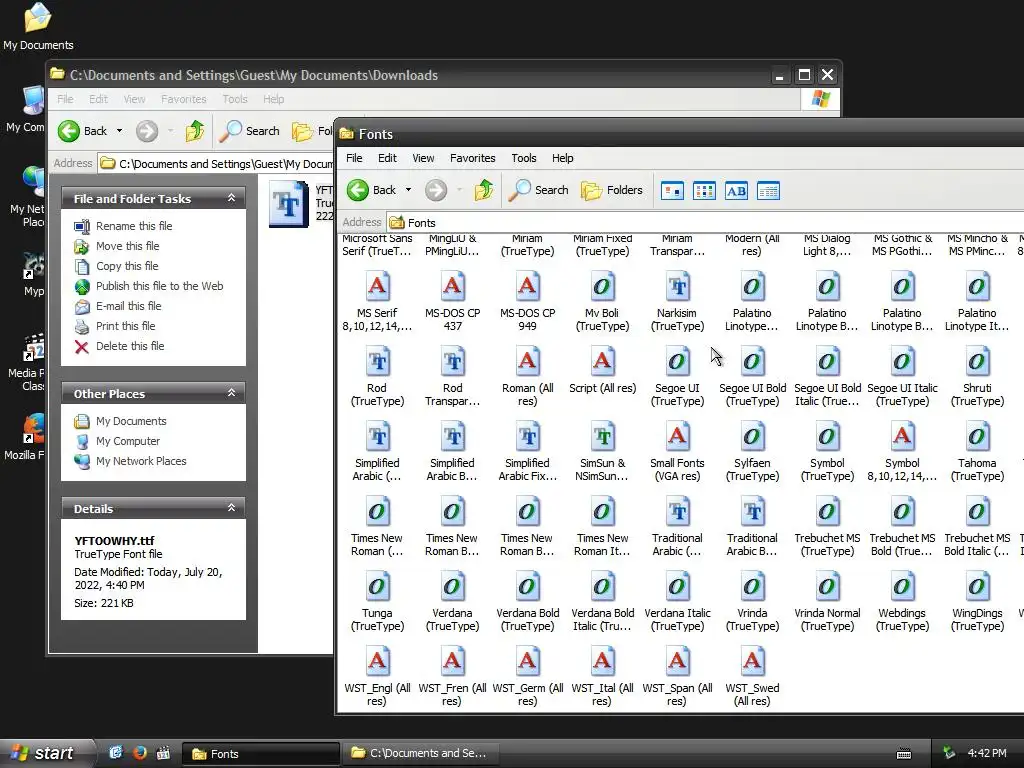Click Print this file link
Viewport: 1024px width, 768px height.
(x=125, y=326)
